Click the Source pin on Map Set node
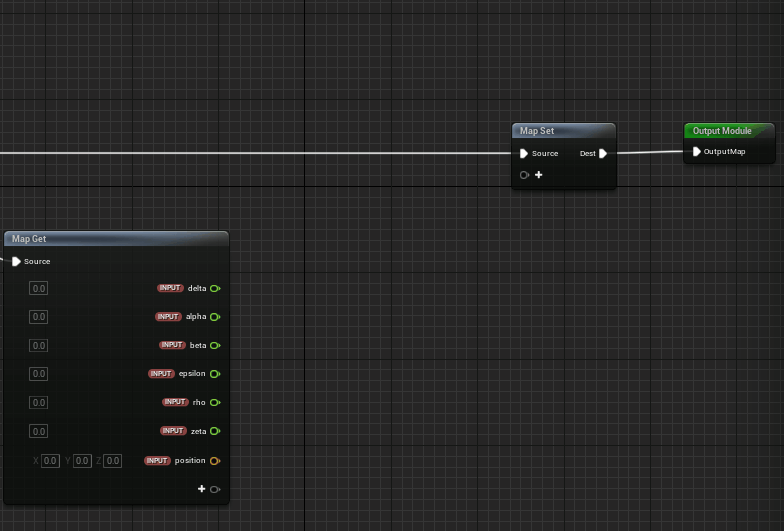 [523, 154]
